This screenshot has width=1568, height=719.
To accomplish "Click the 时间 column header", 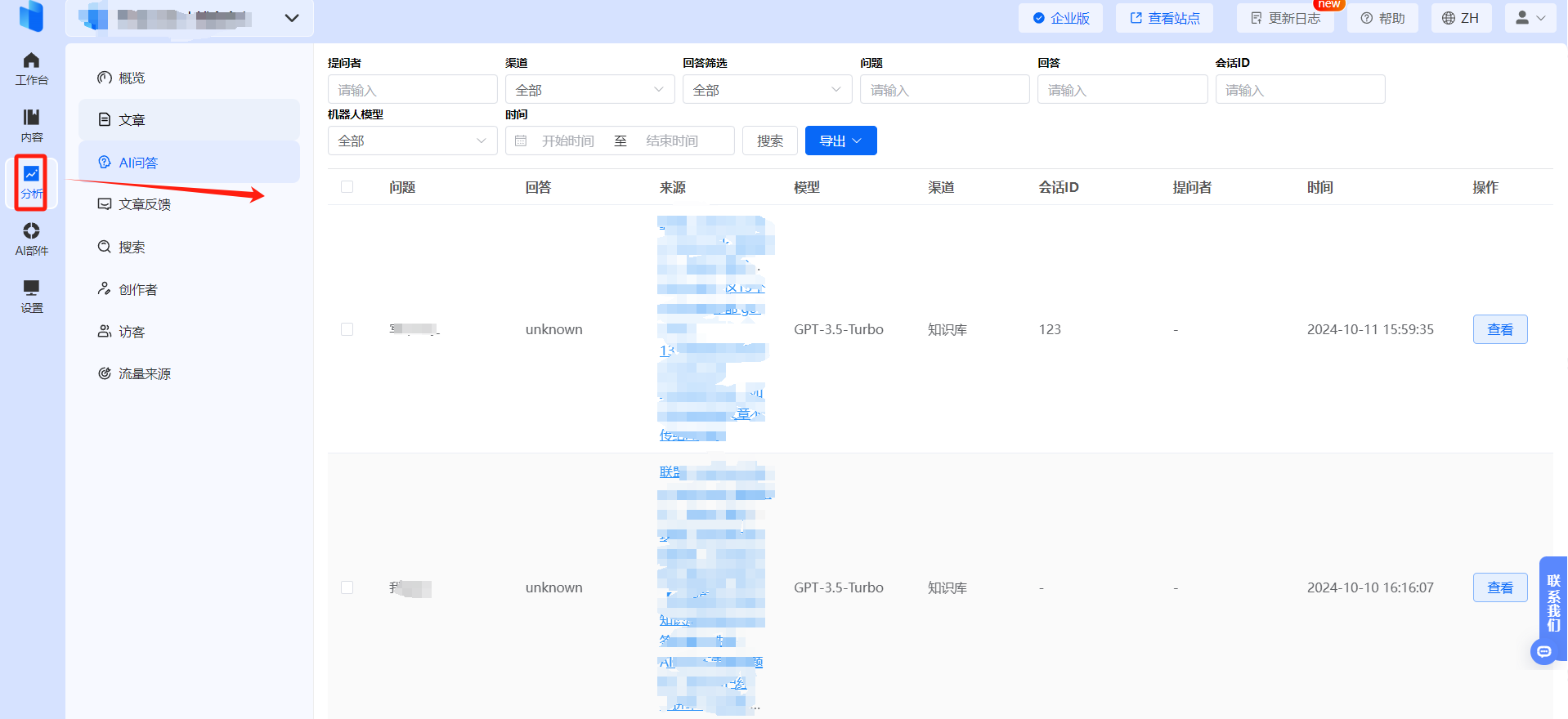I will tap(1319, 187).
